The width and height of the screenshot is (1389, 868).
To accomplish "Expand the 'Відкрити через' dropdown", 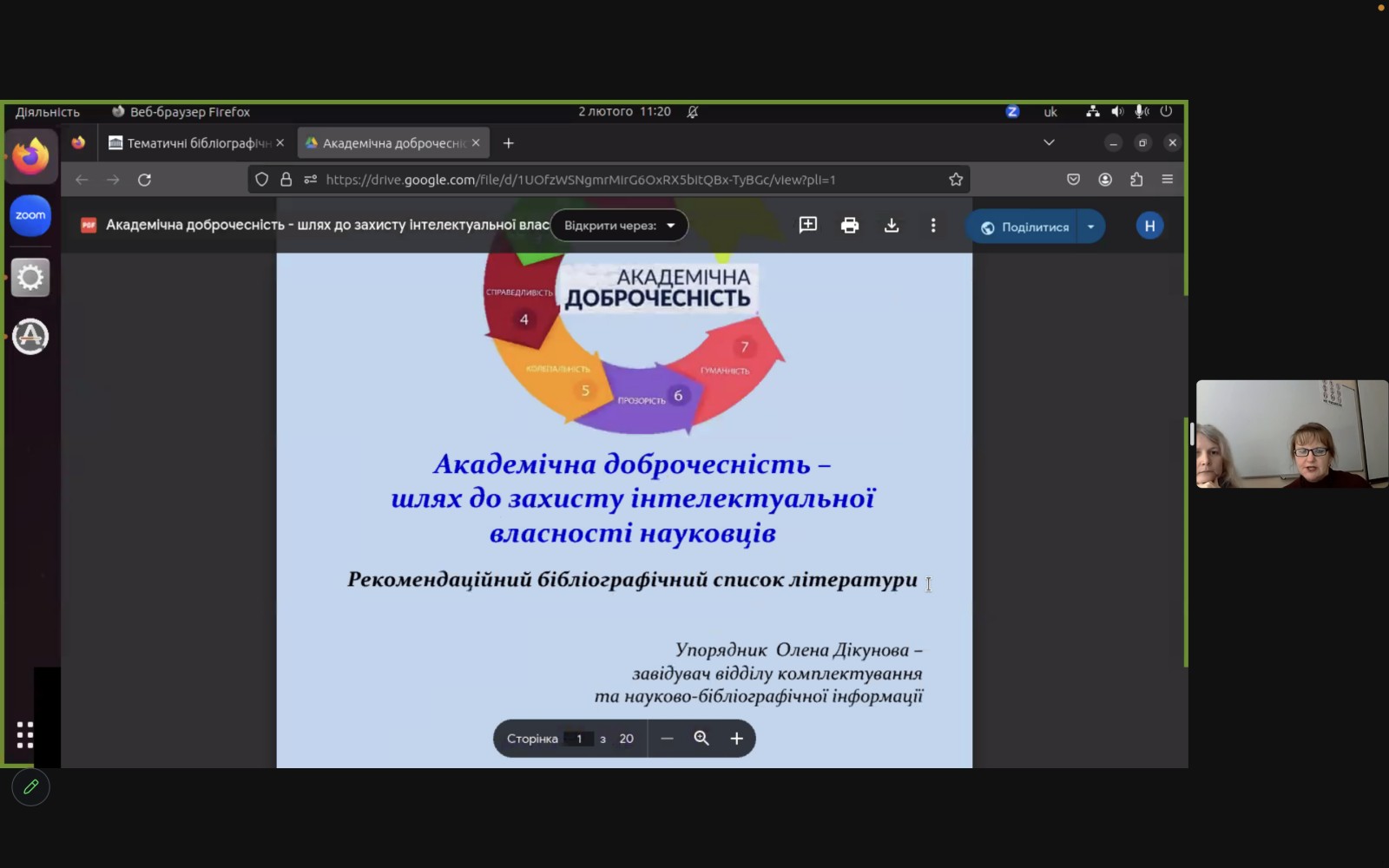I will (x=619, y=226).
